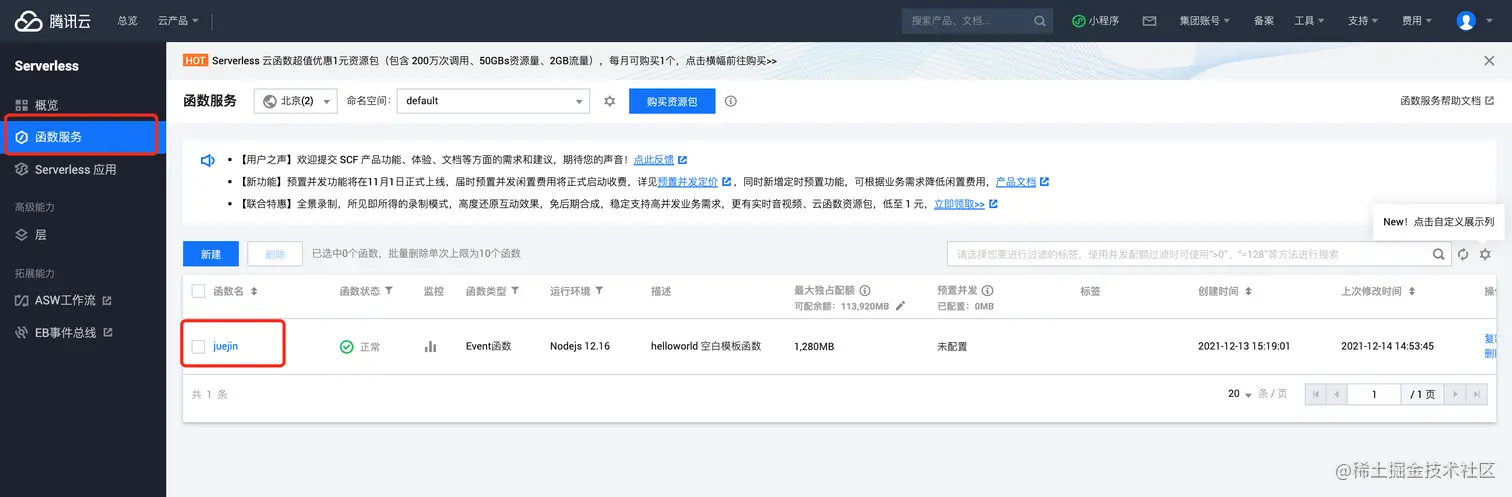Viewport: 1512px width, 497px height.
Task: Click the announcement speaker icon
Action: coord(208,160)
